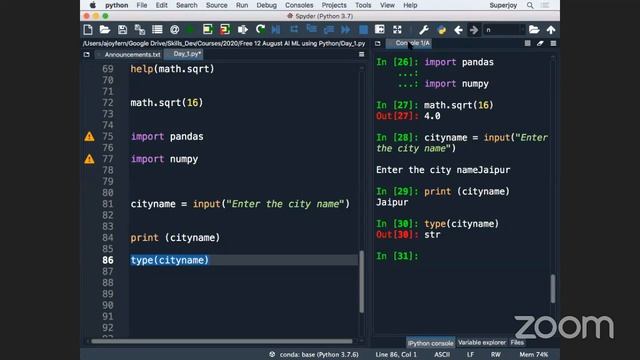Click line number 81 in gutter
The image size is (640, 360).
pyautogui.click(x=108, y=204)
